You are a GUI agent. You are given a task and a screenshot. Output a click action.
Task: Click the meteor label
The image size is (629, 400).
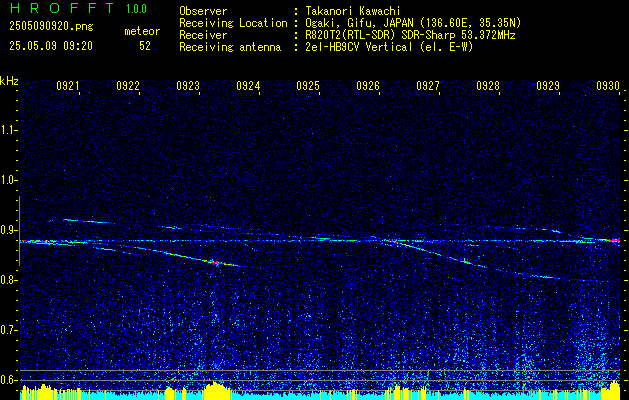[x=142, y=31]
